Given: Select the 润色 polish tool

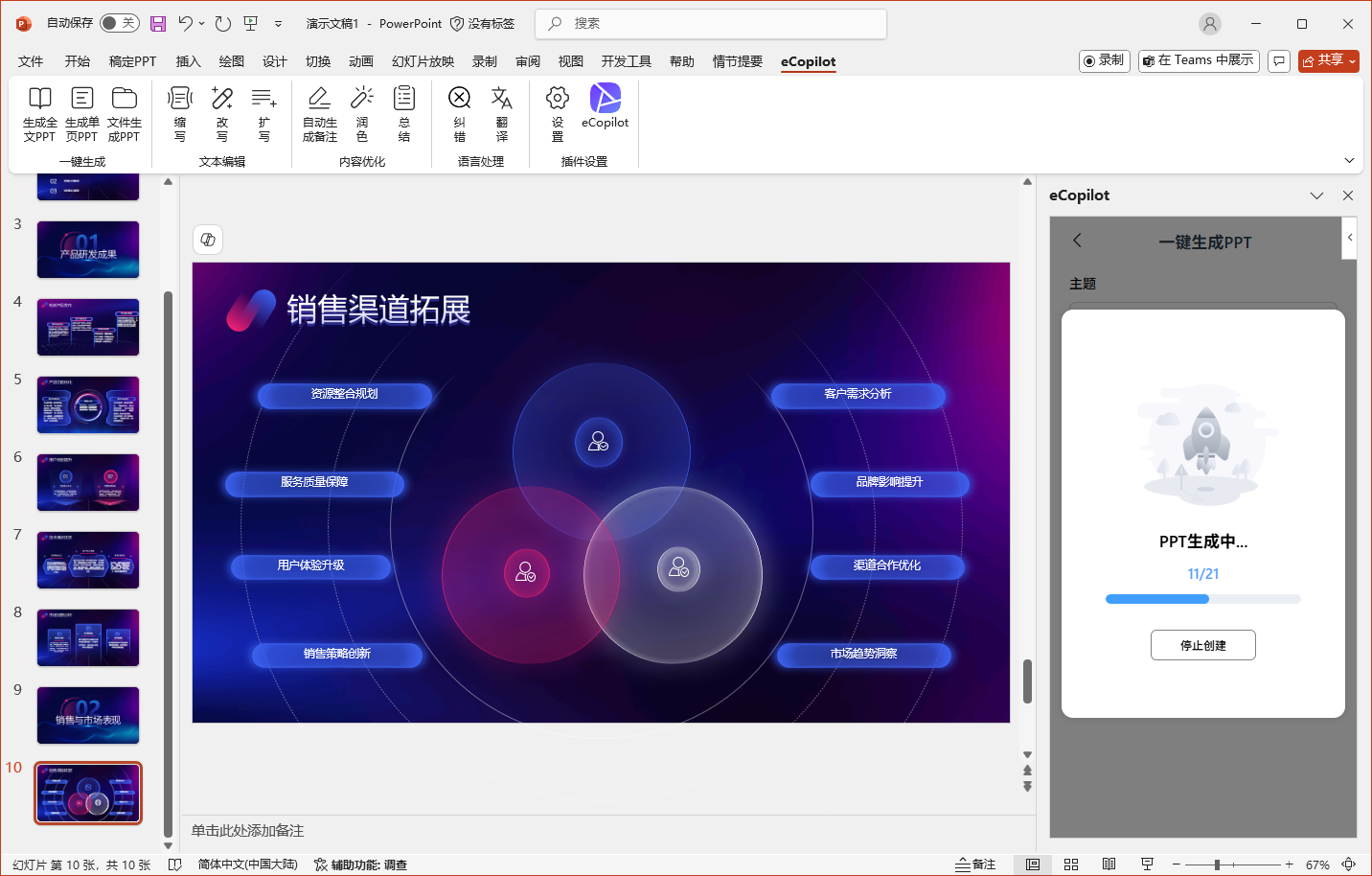Looking at the screenshot, I should click(x=362, y=99).
